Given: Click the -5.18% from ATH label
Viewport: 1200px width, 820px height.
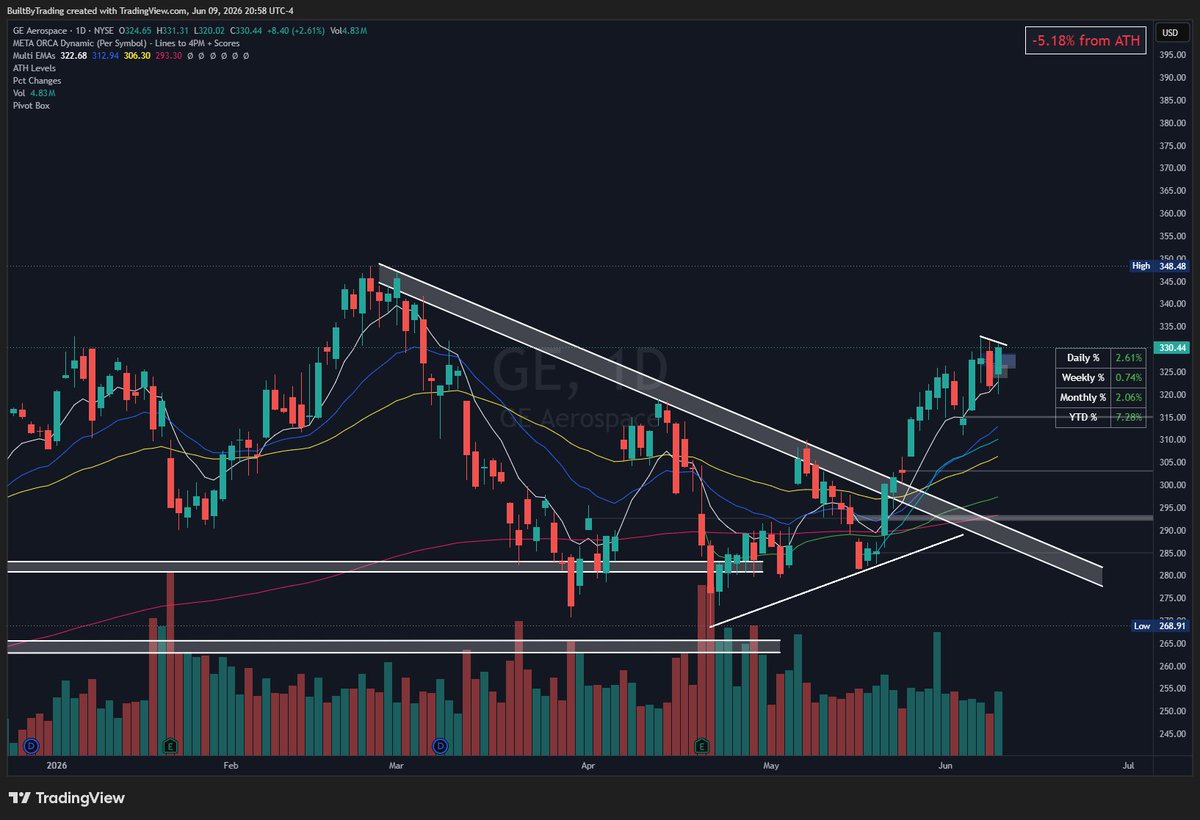Looking at the screenshot, I should click(1085, 40).
